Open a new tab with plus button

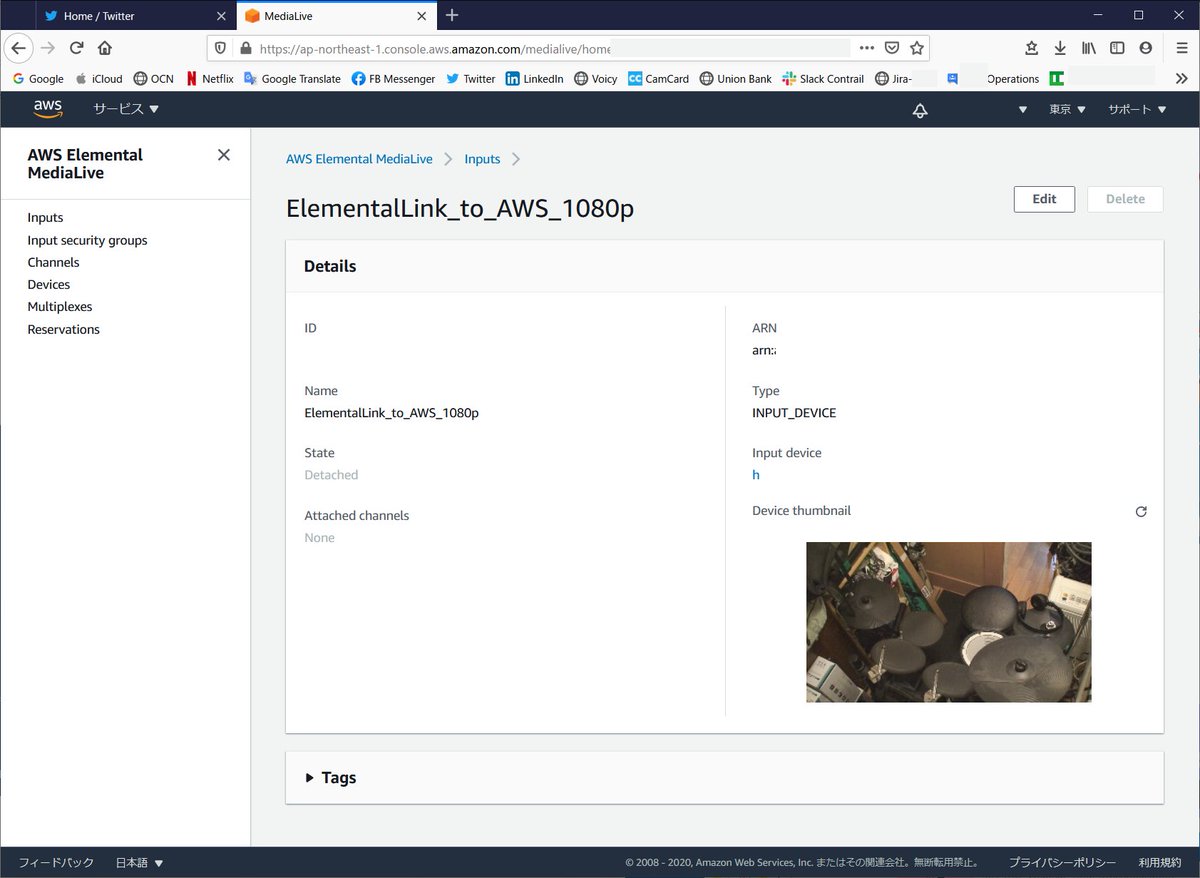pos(452,15)
